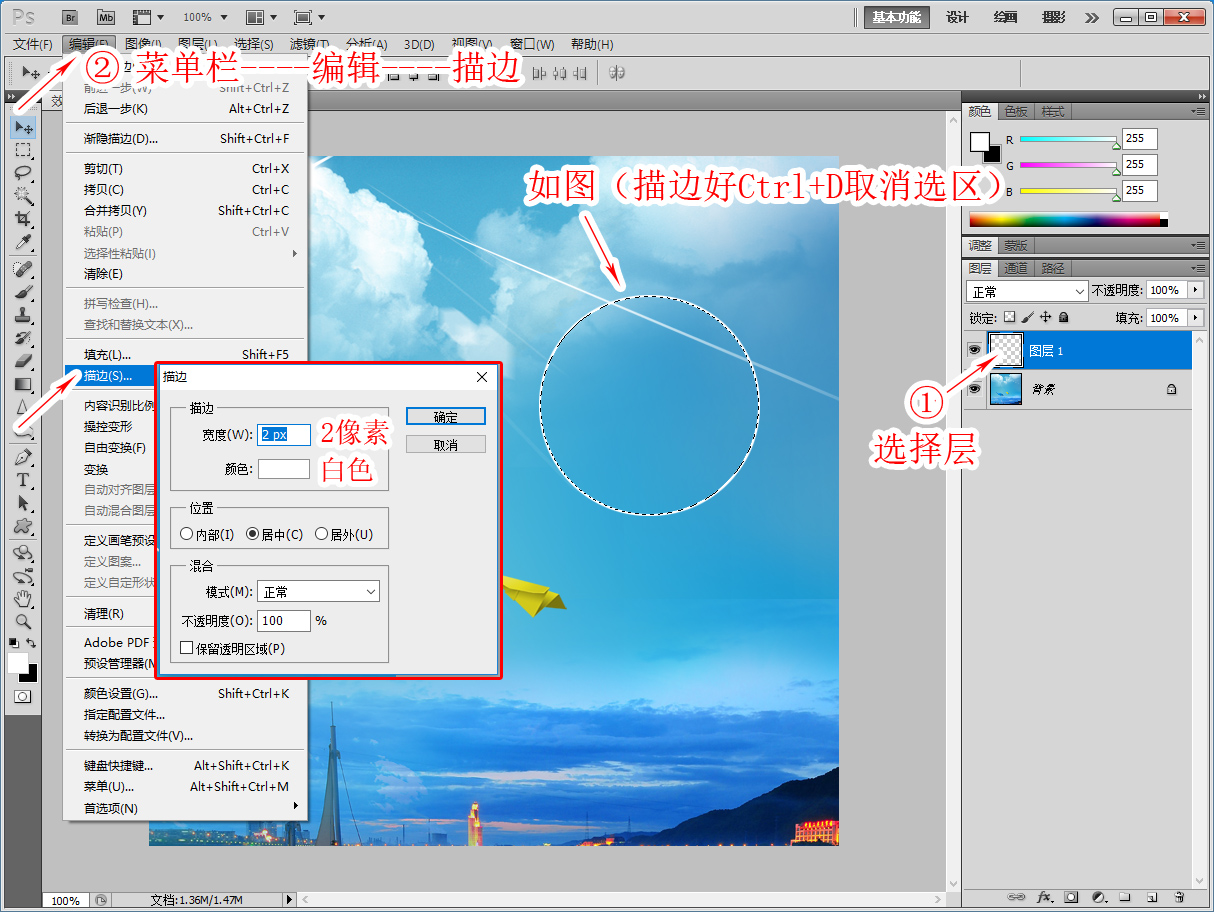Hide the 图层 1 layer visibility eye
This screenshot has width=1214, height=912.
(x=974, y=350)
